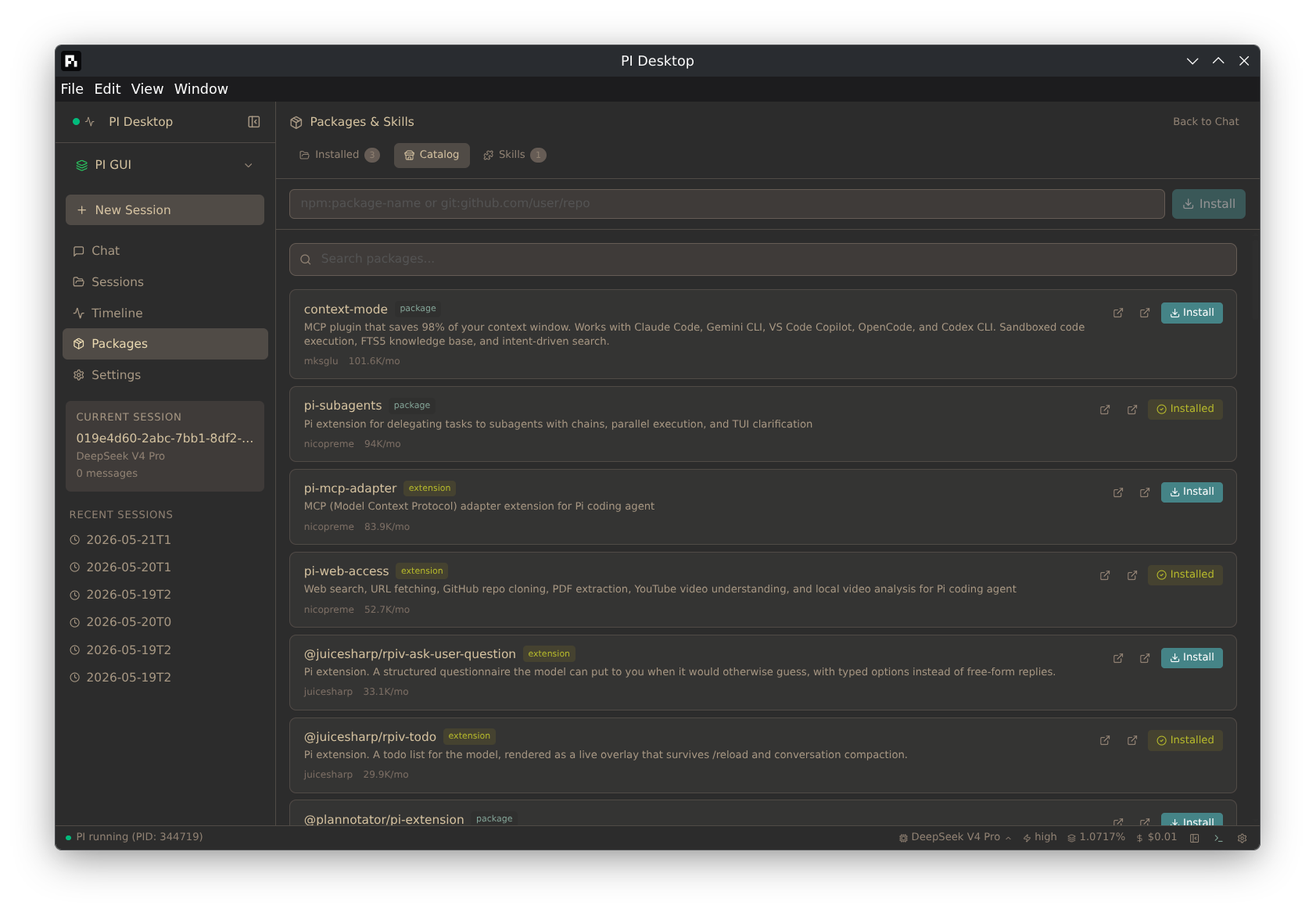Open the left external link icon for context-mode
Viewport: 1316px width, 916px height.
1118,313
